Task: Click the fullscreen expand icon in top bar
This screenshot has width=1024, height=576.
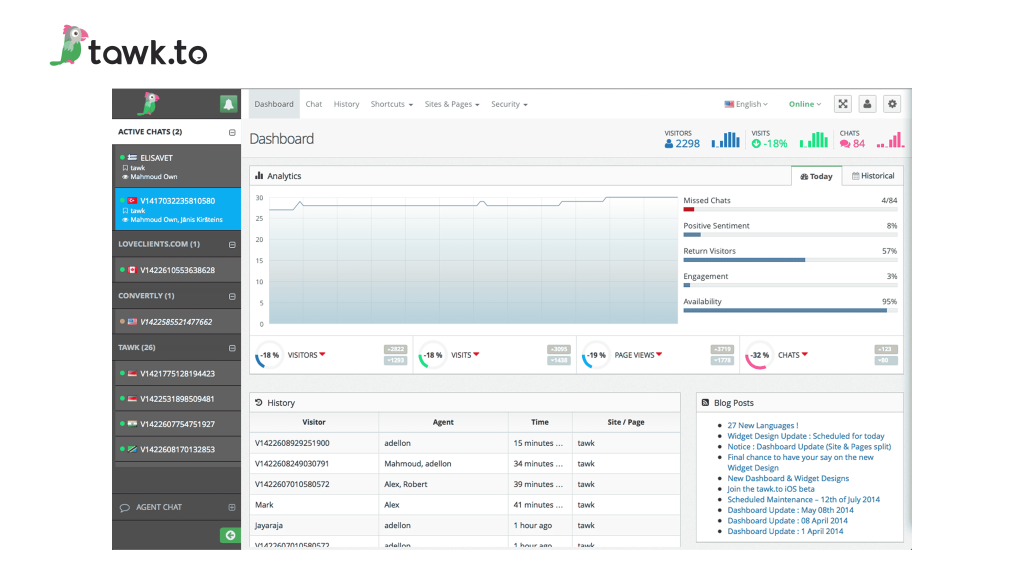Action: (x=842, y=104)
